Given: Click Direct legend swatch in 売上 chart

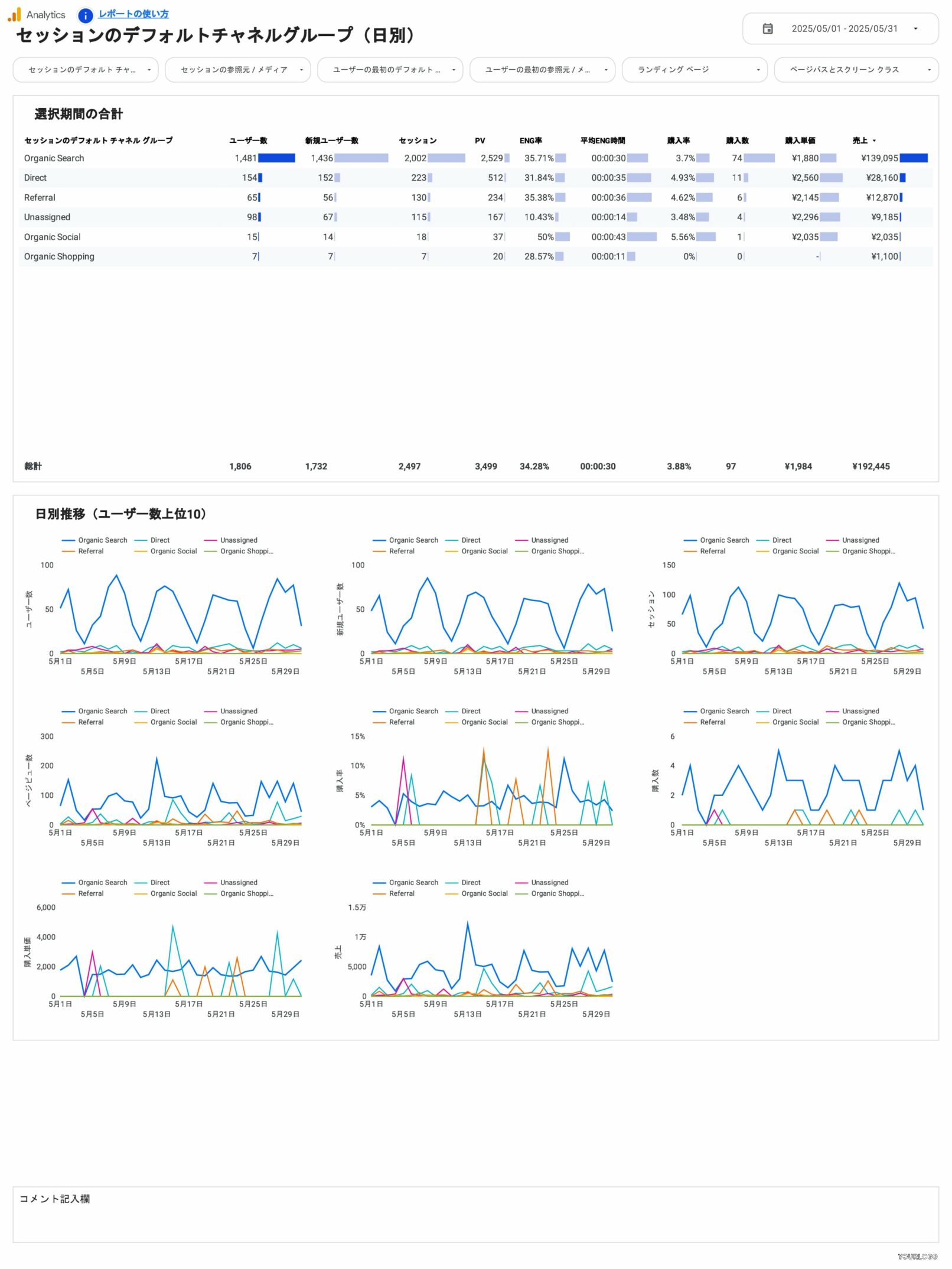Looking at the screenshot, I should coord(452,883).
